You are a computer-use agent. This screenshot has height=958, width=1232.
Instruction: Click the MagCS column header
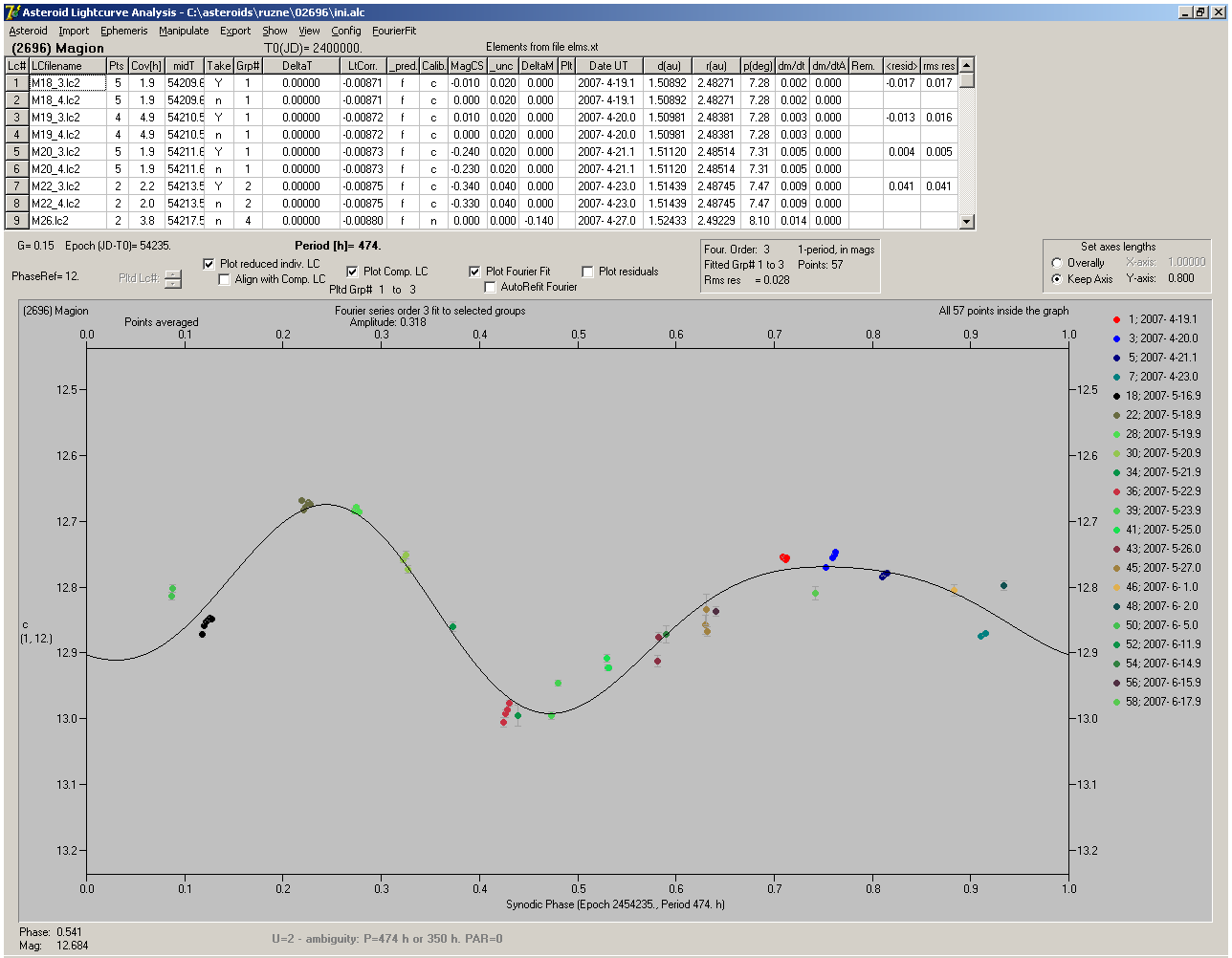tap(467, 66)
